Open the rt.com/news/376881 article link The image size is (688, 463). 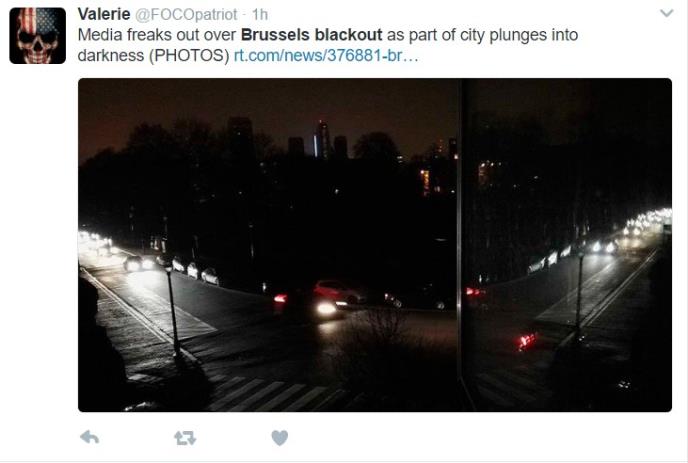(x=326, y=55)
